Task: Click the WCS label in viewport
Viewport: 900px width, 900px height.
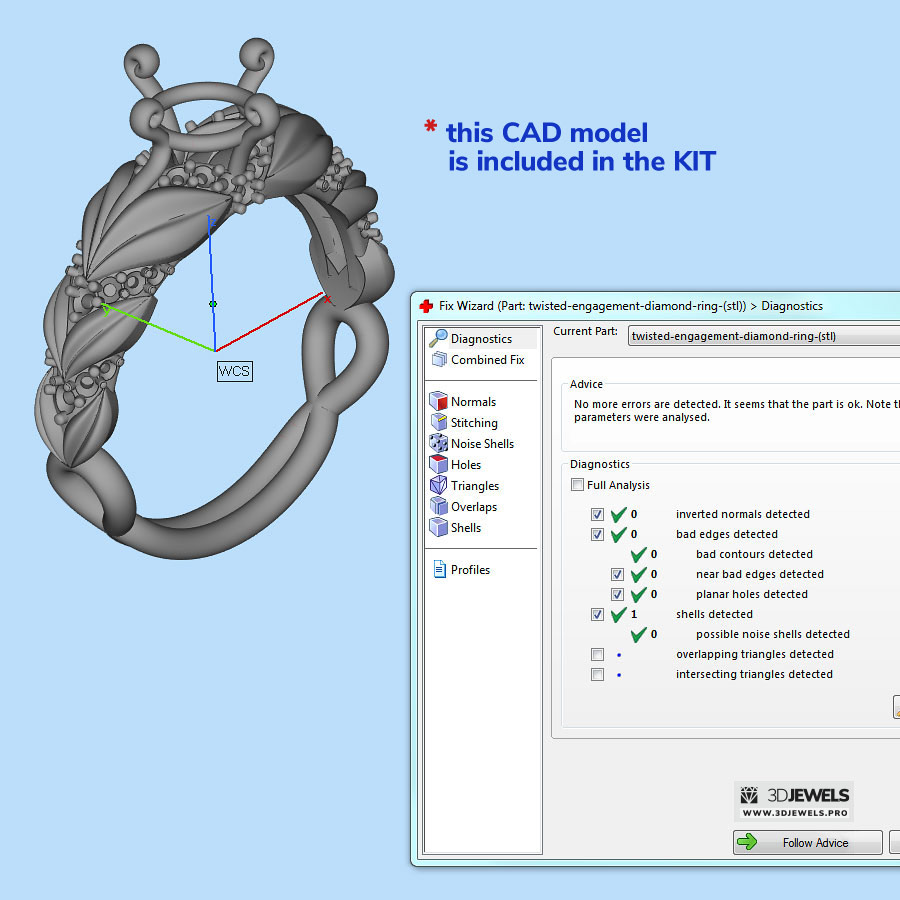Action: coord(235,371)
